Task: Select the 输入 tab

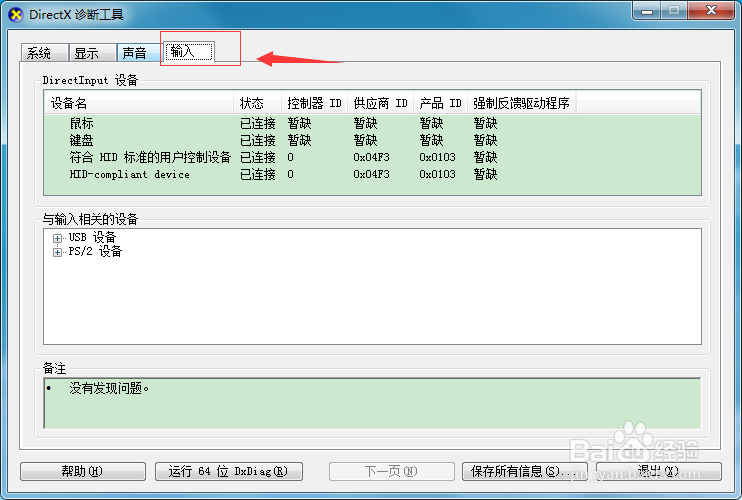Action: point(188,51)
